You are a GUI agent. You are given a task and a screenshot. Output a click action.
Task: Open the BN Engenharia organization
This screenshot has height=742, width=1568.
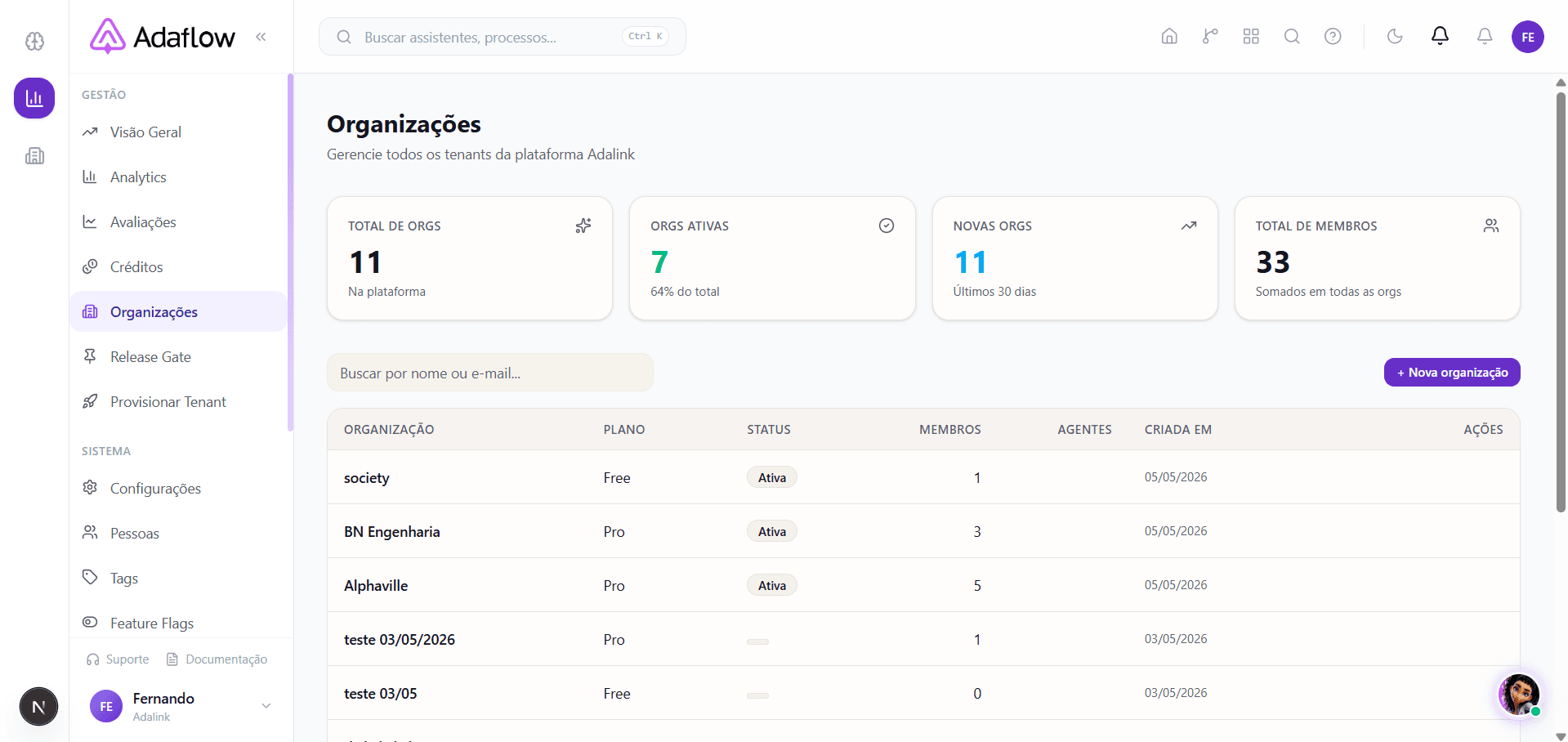[923, 531]
